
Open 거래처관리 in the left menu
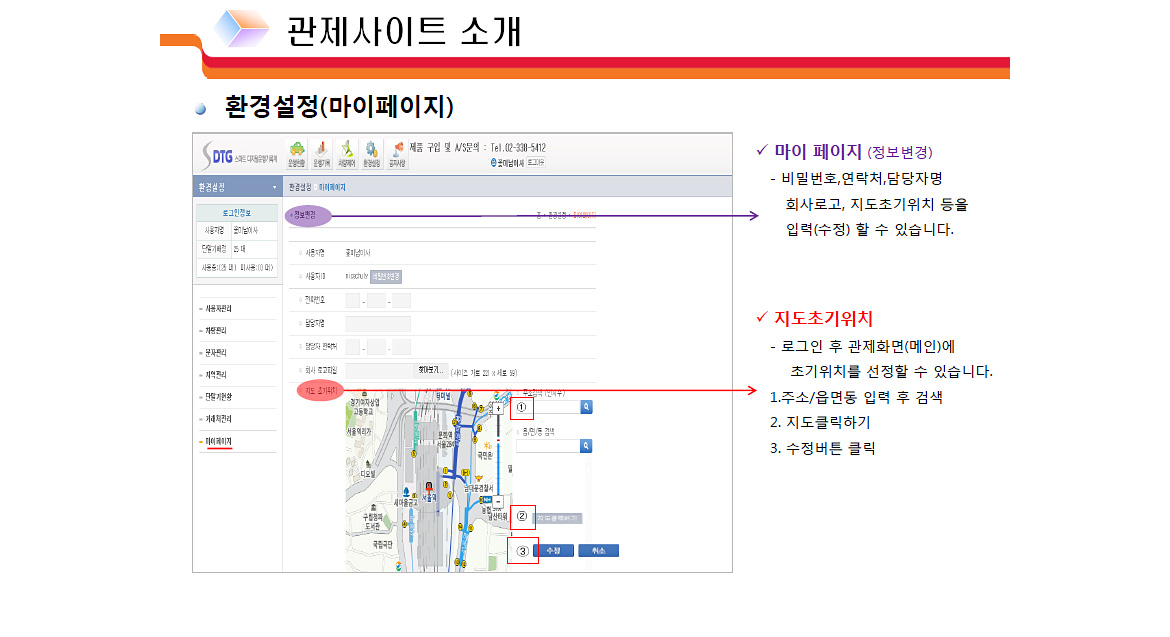click(x=218, y=419)
